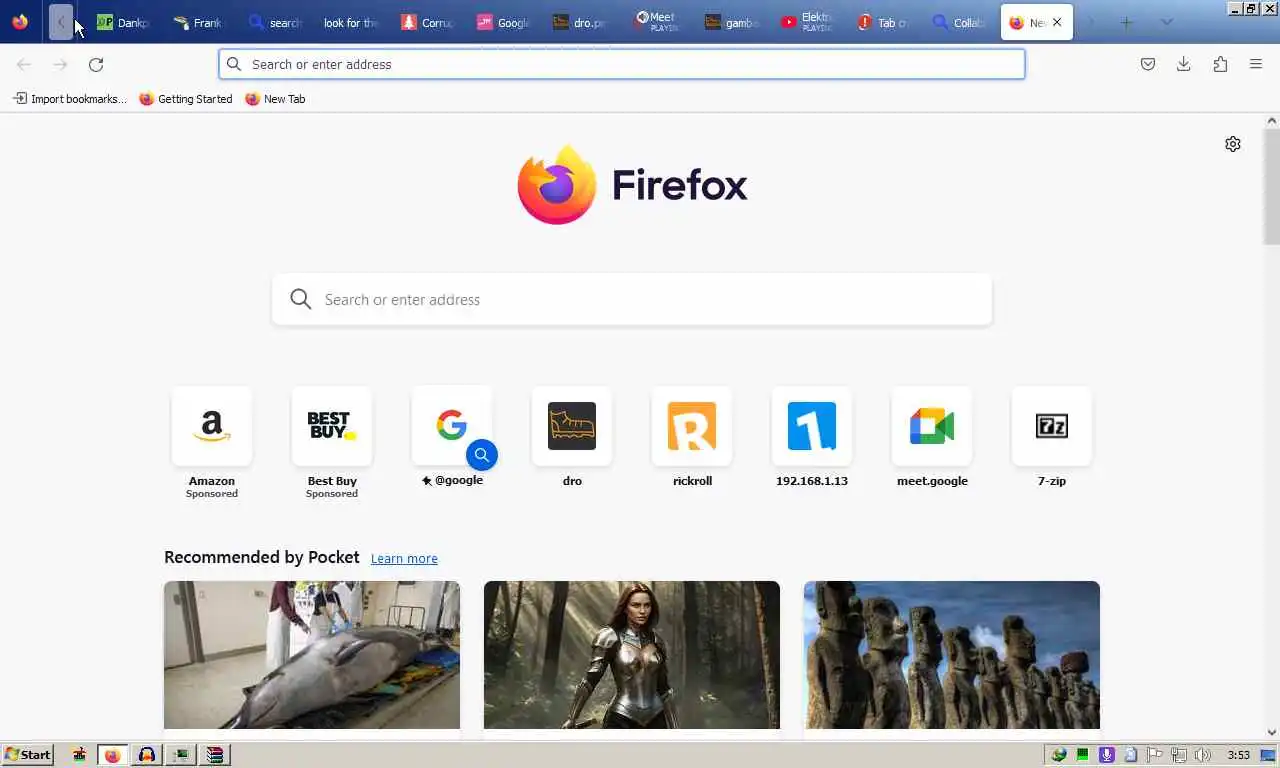Close the active New Tab tab
This screenshot has width=1280, height=768.
(1057, 22)
